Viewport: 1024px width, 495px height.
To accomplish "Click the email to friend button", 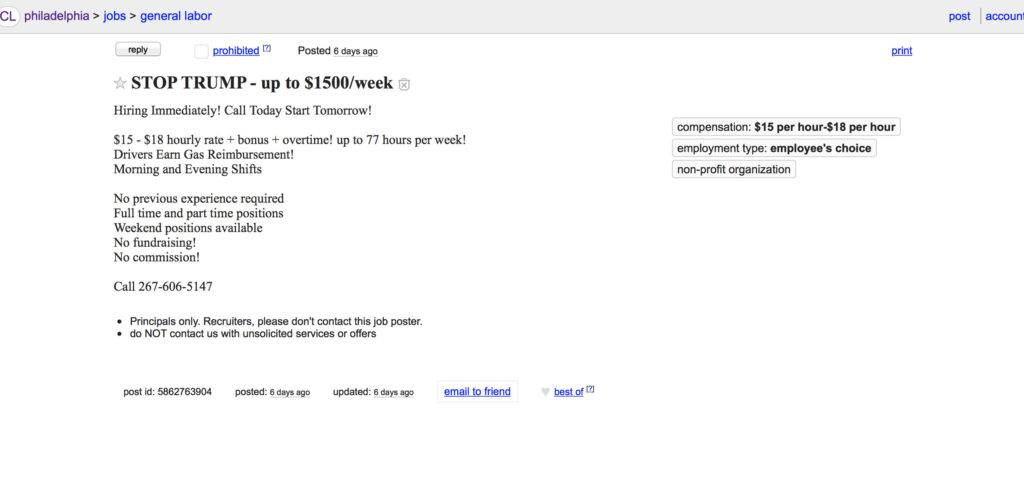I will point(477,392).
